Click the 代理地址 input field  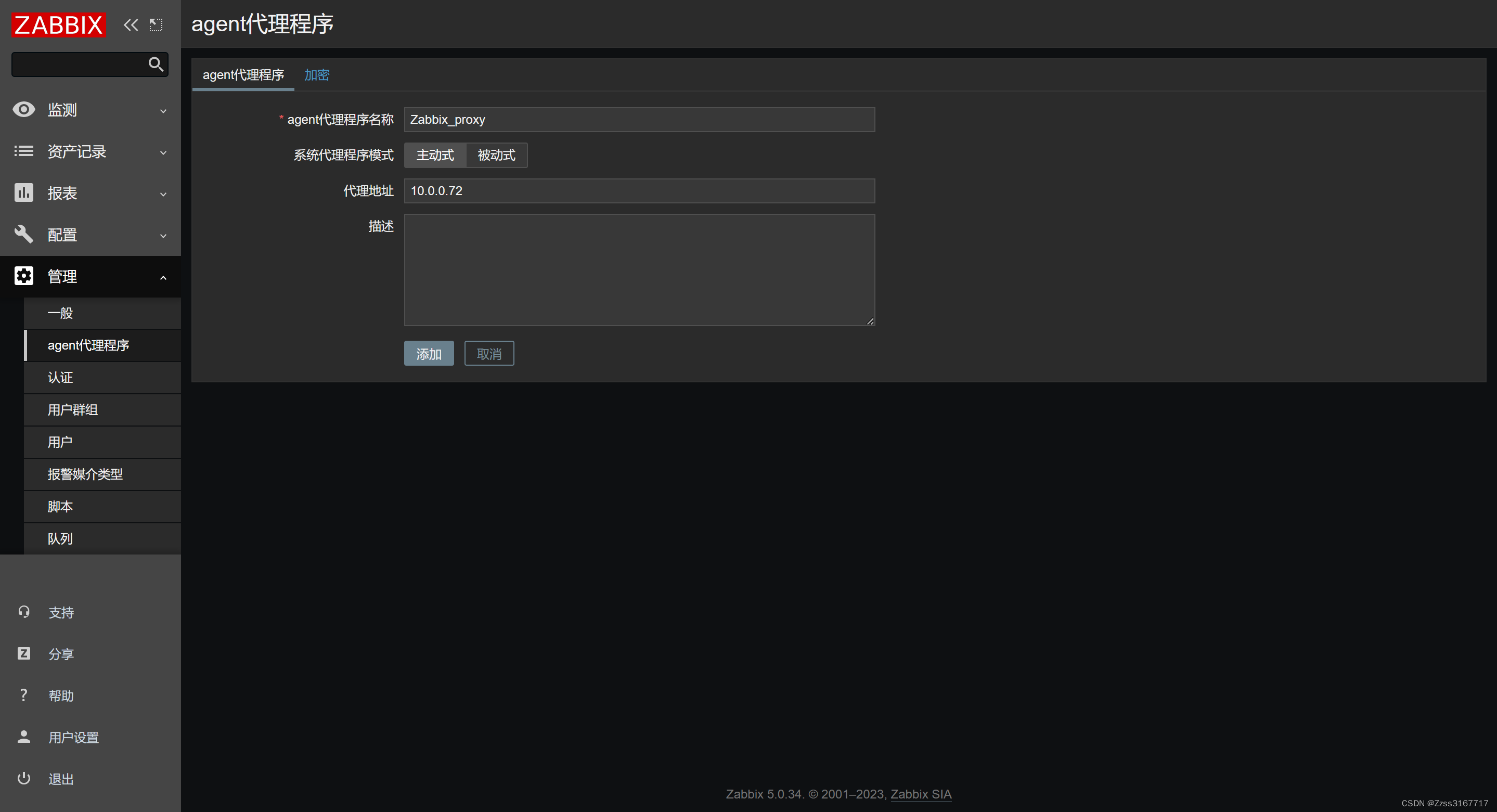click(639, 191)
